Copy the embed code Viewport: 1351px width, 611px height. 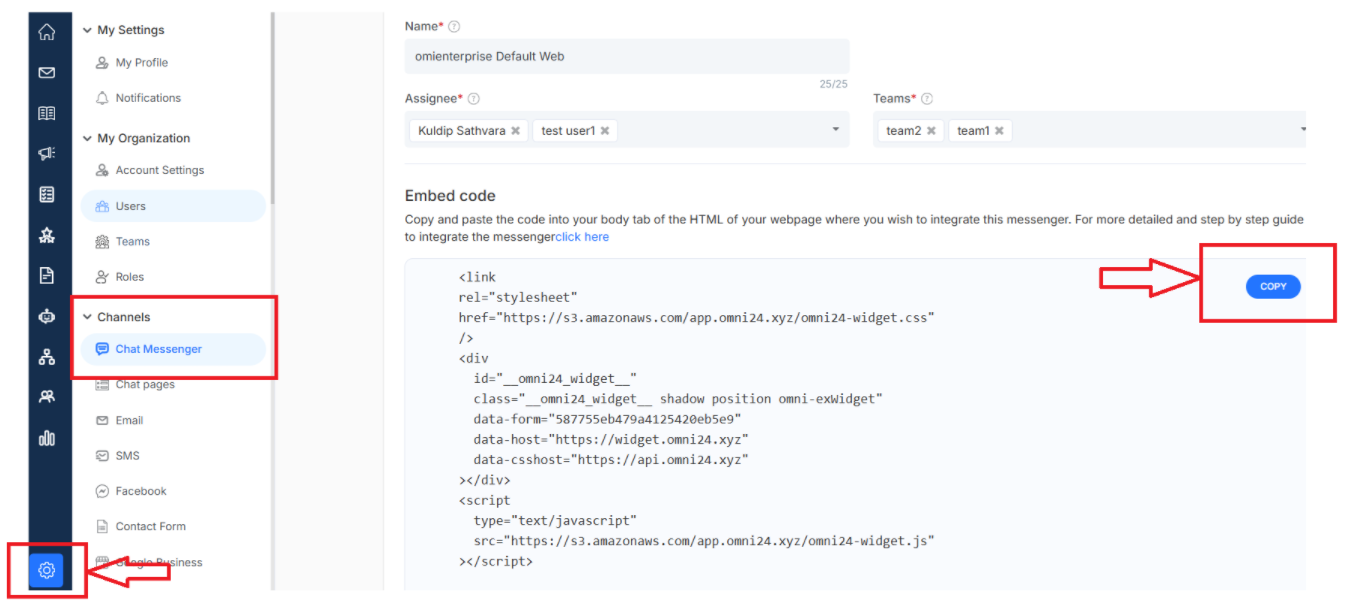[x=1273, y=286]
